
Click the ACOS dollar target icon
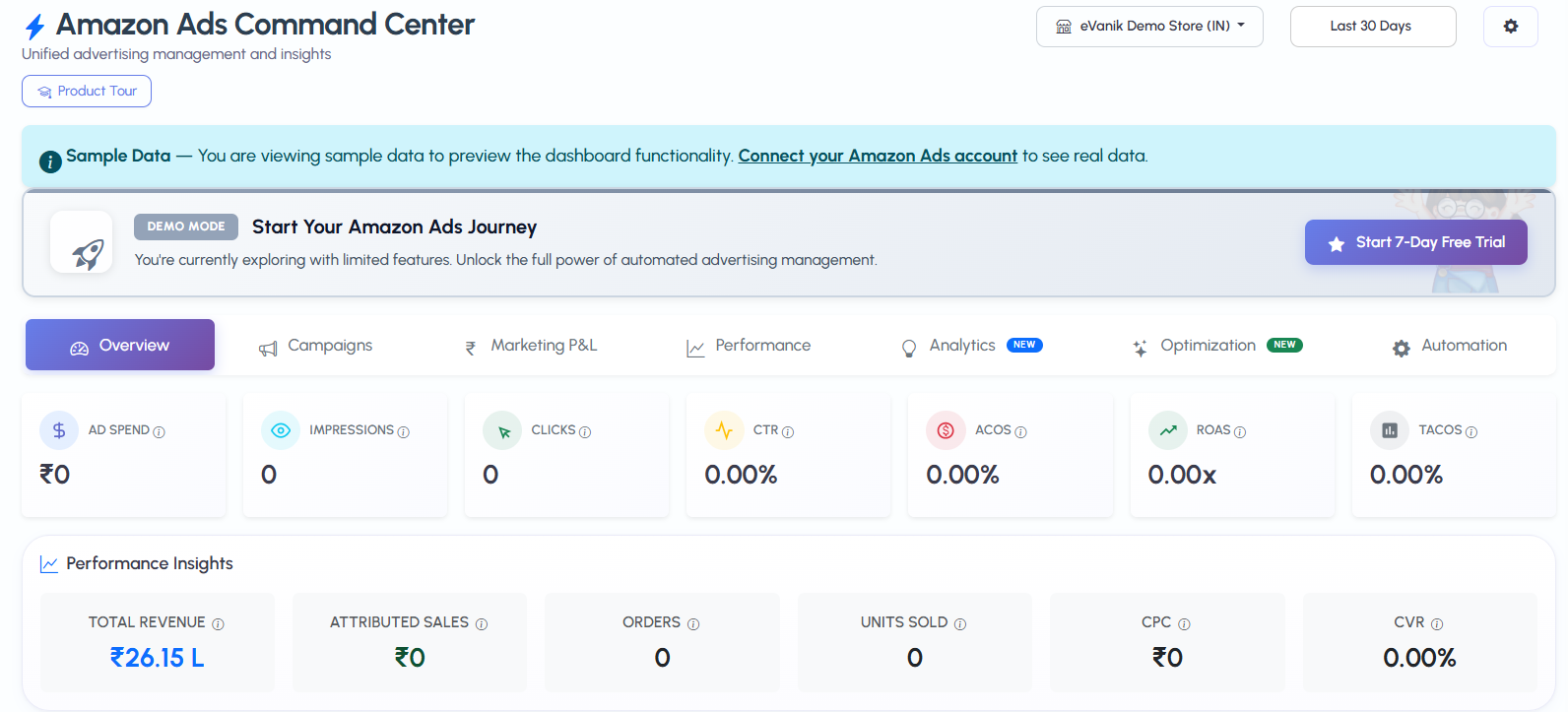[x=946, y=430]
